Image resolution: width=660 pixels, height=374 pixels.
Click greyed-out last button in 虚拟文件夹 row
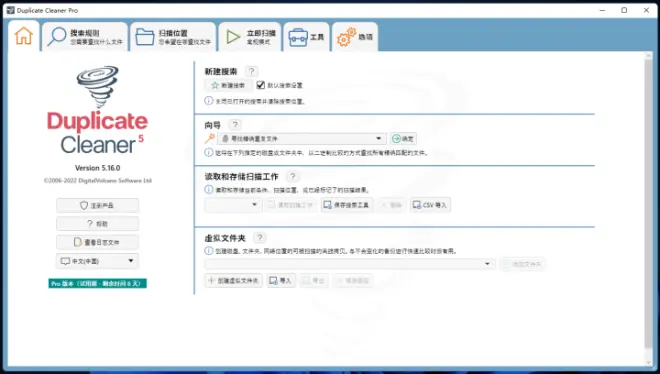tap(353, 281)
